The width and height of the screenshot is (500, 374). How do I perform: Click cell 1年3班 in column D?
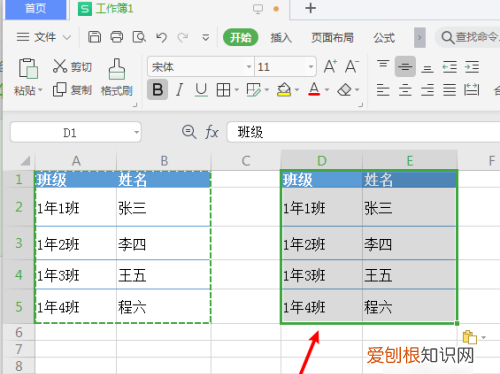(322, 275)
